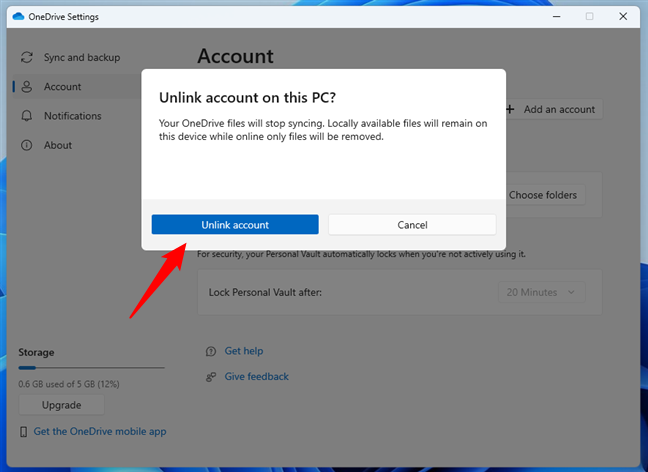Add an account button
Viewport: 648px width, 472px height.
point(554,110)
